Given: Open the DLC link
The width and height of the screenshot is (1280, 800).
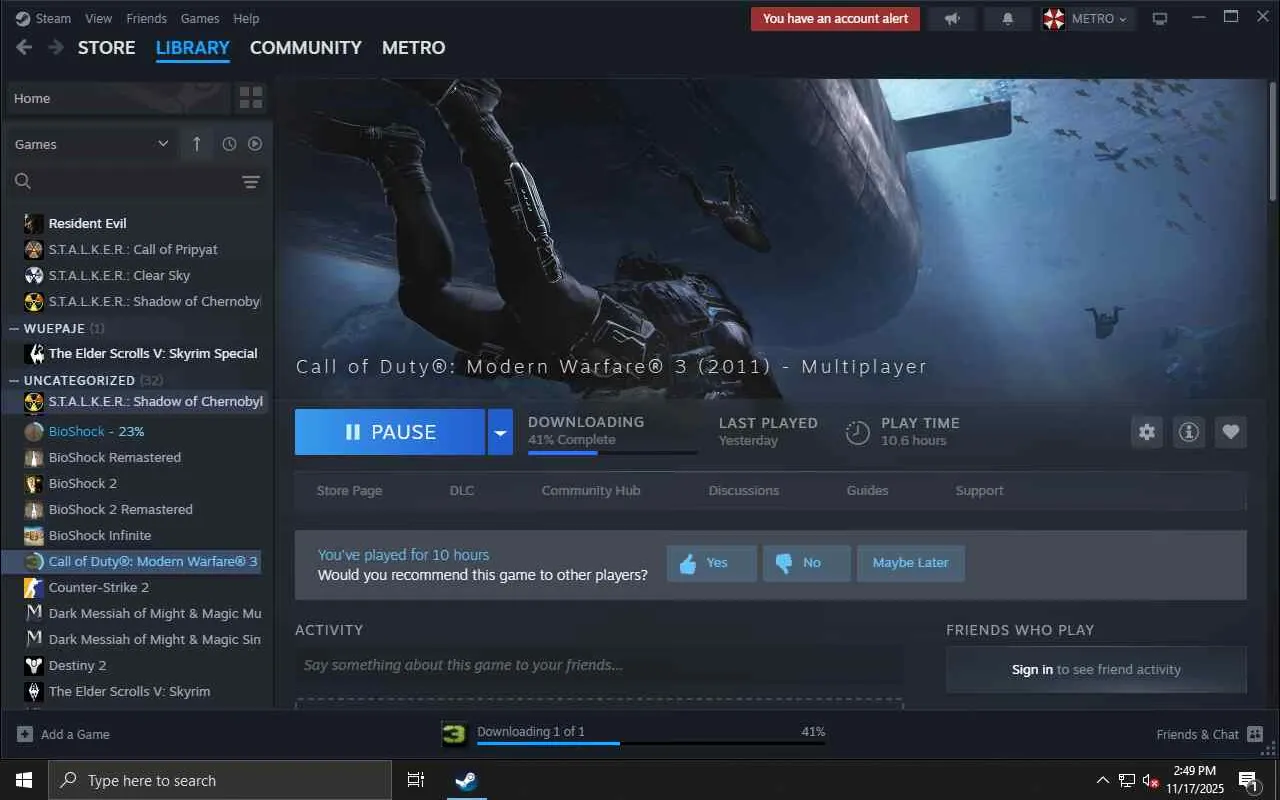Looking at the screenshot, I should coord(462,490).
